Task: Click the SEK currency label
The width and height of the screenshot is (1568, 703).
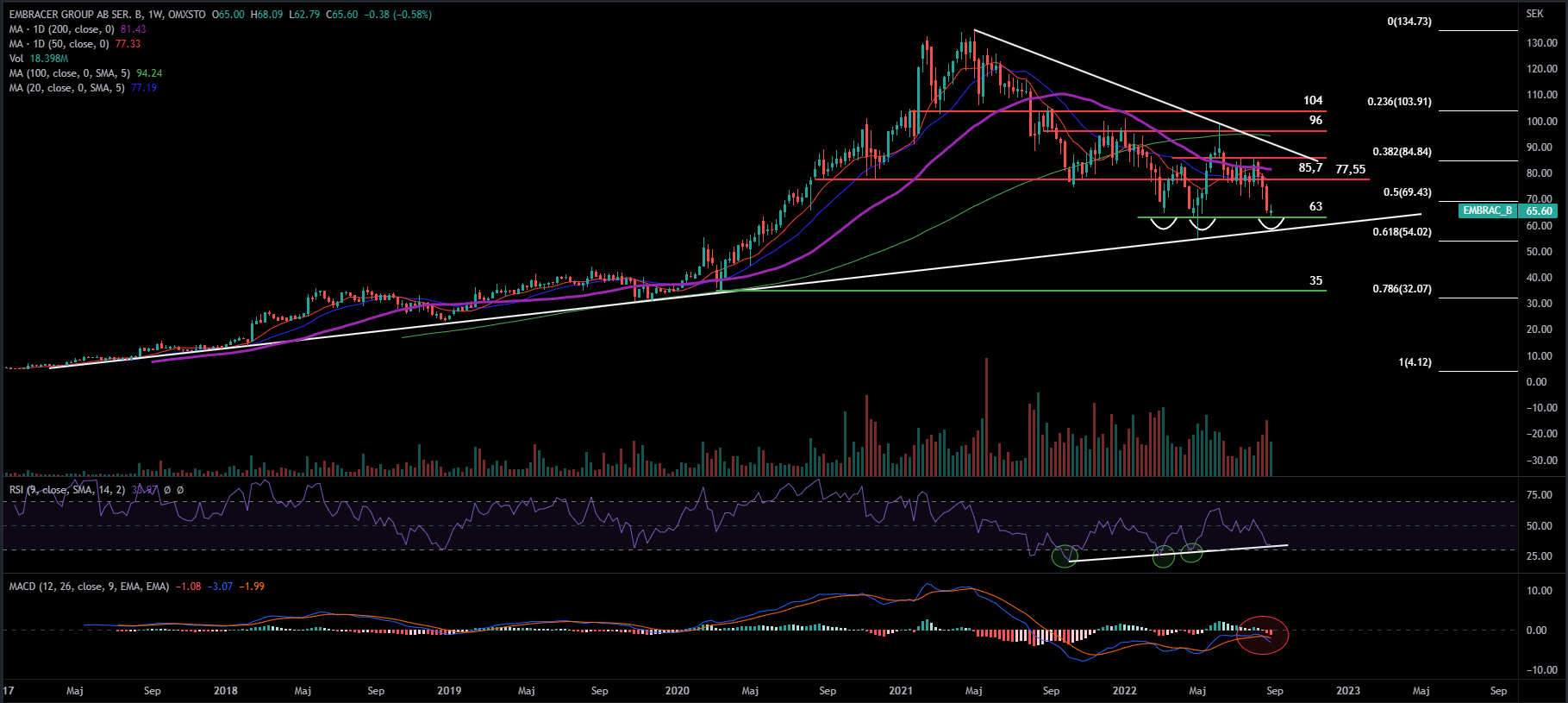Action: (1534, 14)
